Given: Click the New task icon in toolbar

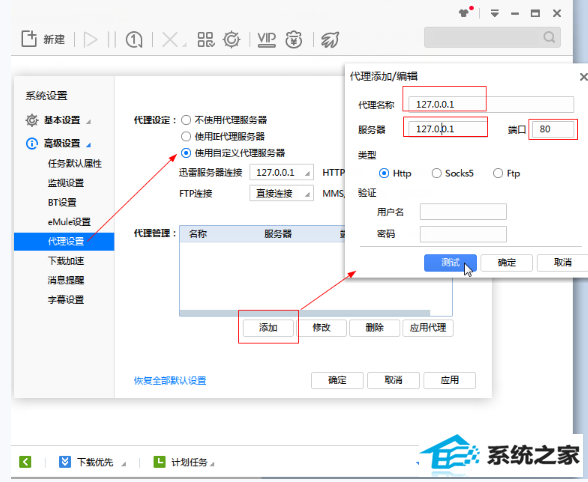Looking at the screenshot, I should (x=29, y=39).
